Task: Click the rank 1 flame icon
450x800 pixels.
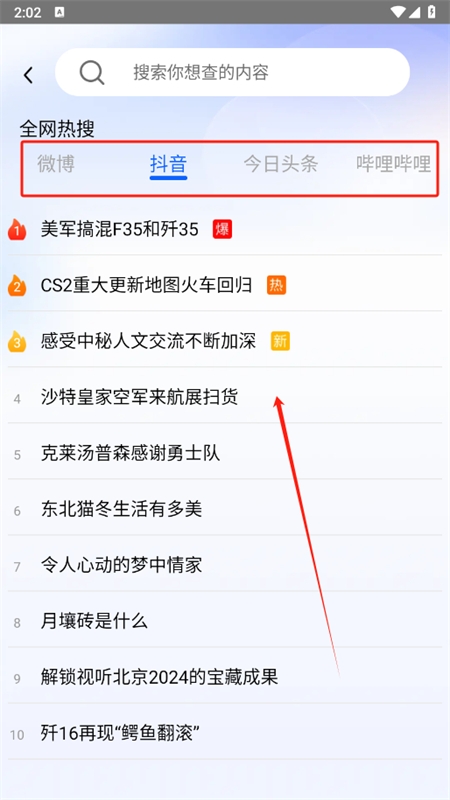Action: 16,230
